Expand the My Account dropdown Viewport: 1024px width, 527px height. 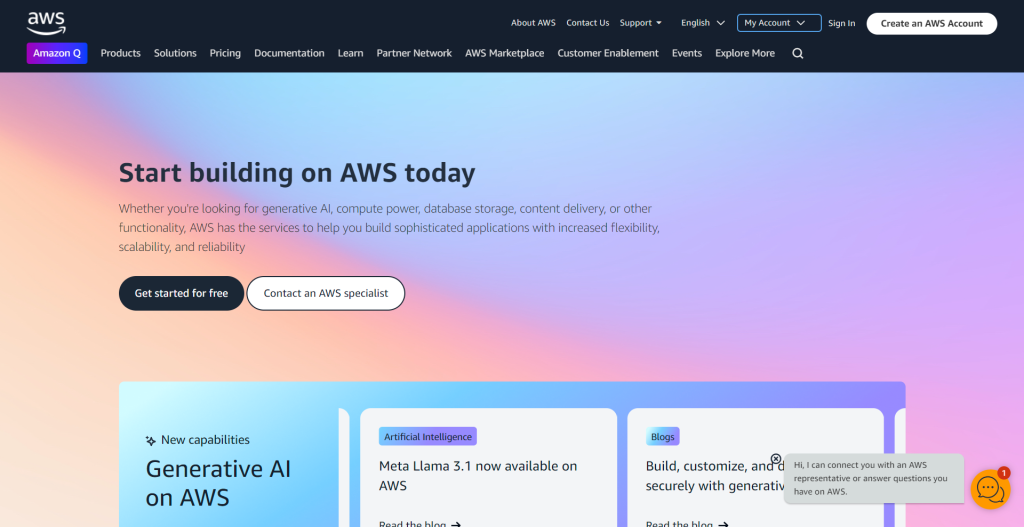pos(779,23)
